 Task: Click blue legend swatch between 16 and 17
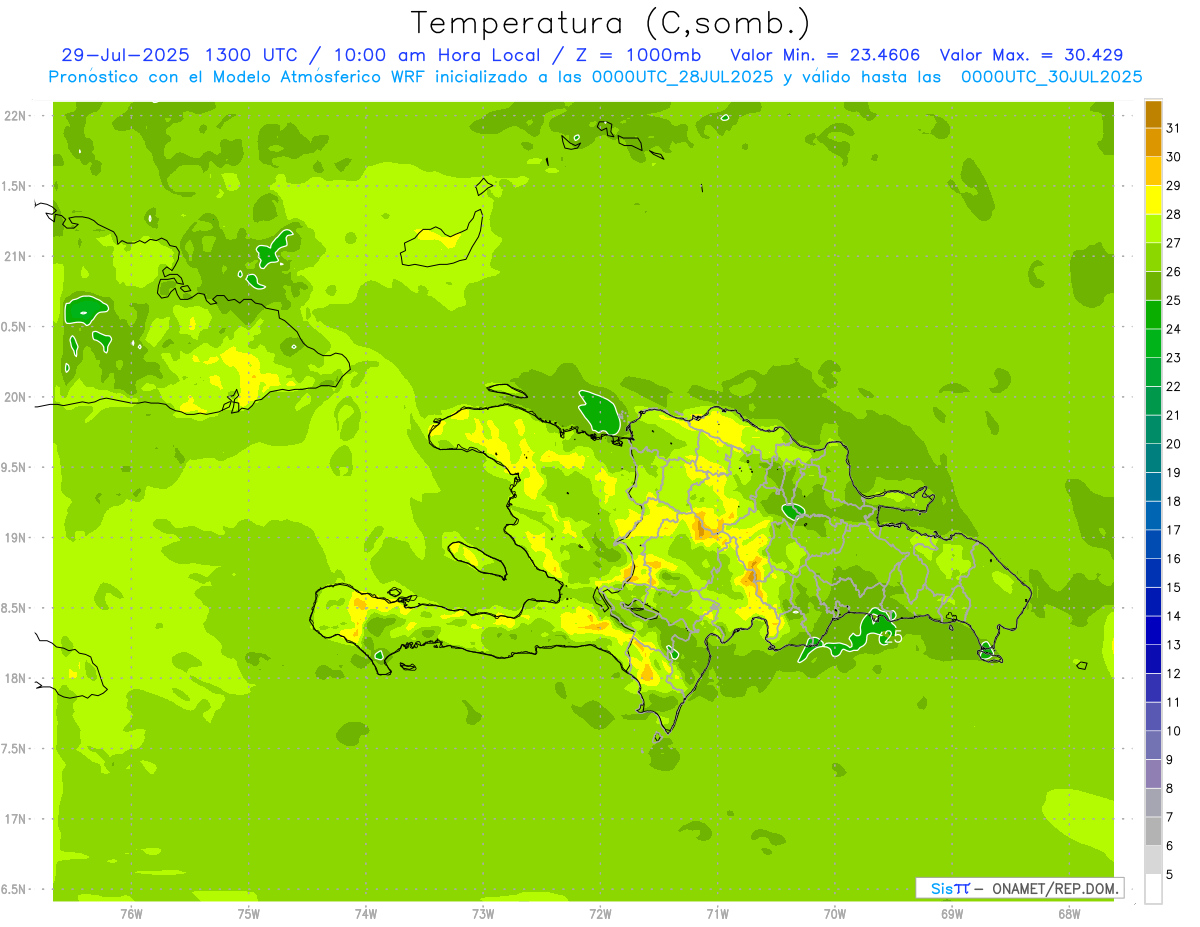(x=1153, y=544)
